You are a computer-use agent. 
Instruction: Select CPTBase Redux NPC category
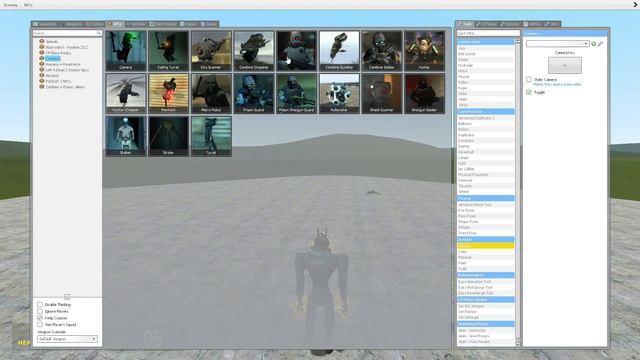coord(58,53)
